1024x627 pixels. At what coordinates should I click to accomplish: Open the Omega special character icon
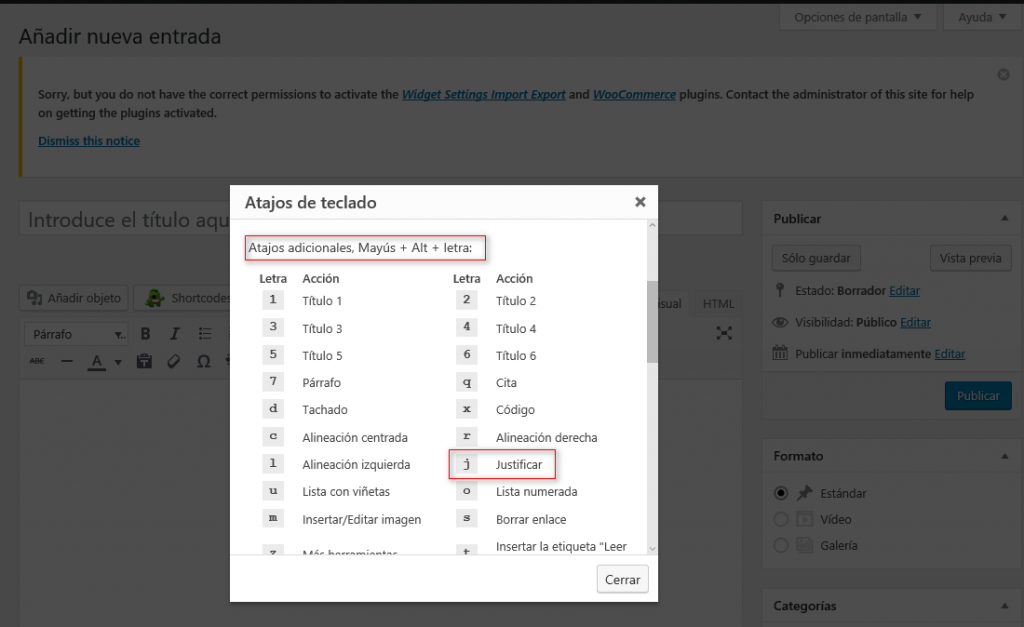click(203, 361)
